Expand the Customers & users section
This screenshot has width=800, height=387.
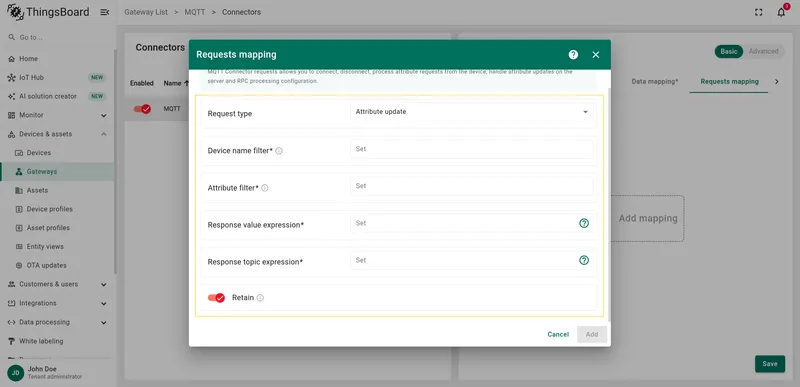pos(104,285)
